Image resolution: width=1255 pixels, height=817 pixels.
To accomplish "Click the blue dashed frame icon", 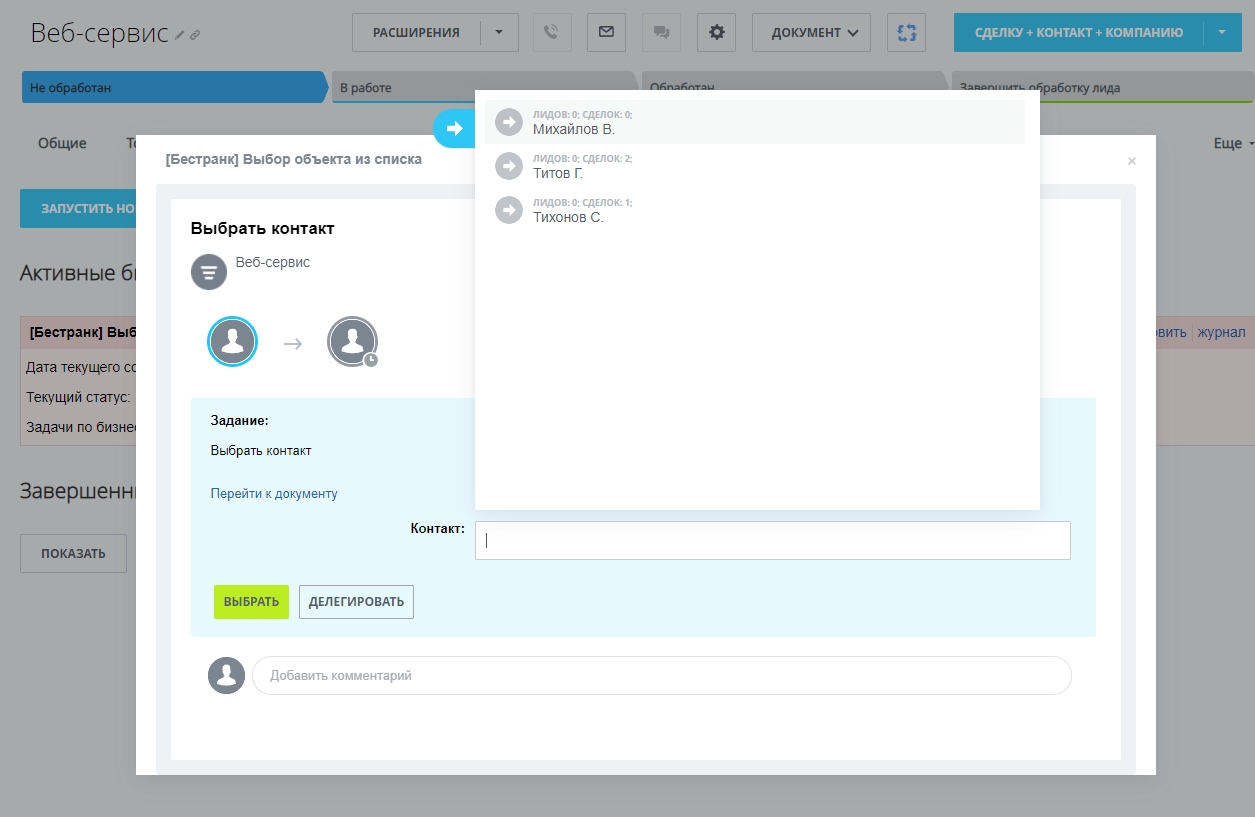I will (x=906, y=32).
